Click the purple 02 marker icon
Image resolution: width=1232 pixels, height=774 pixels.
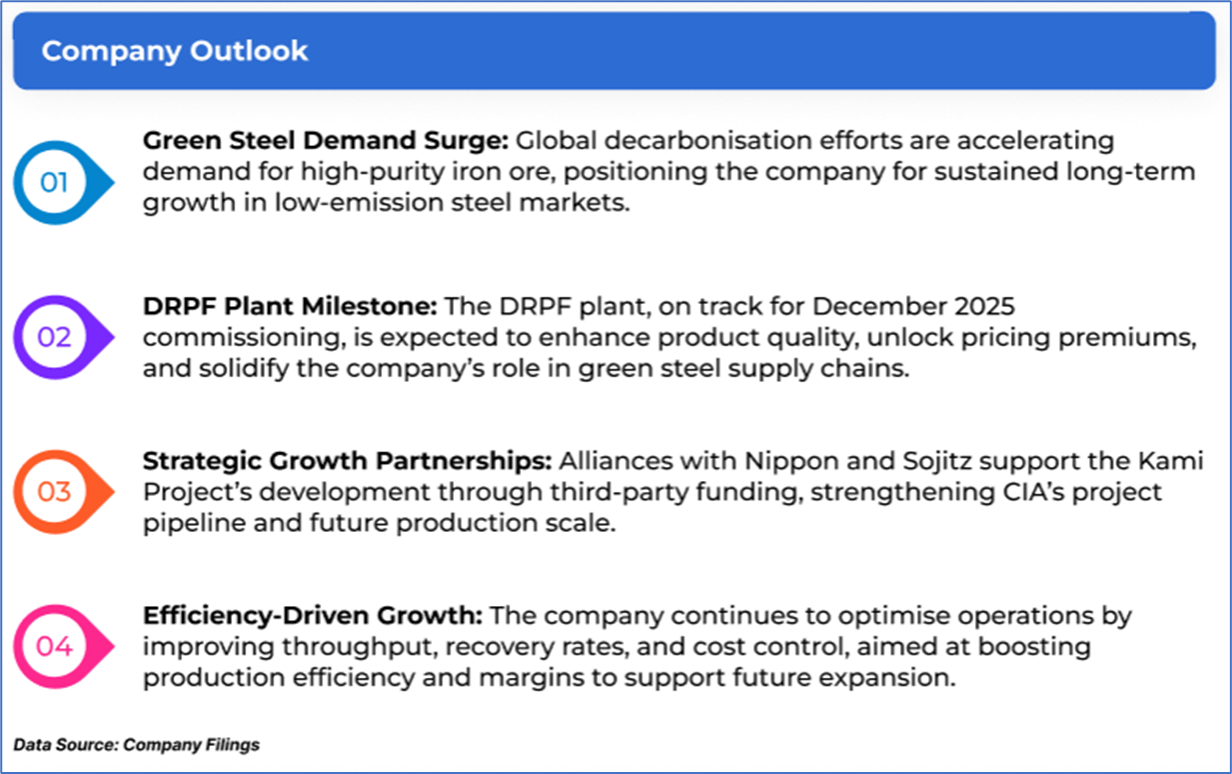pos(55,337)
